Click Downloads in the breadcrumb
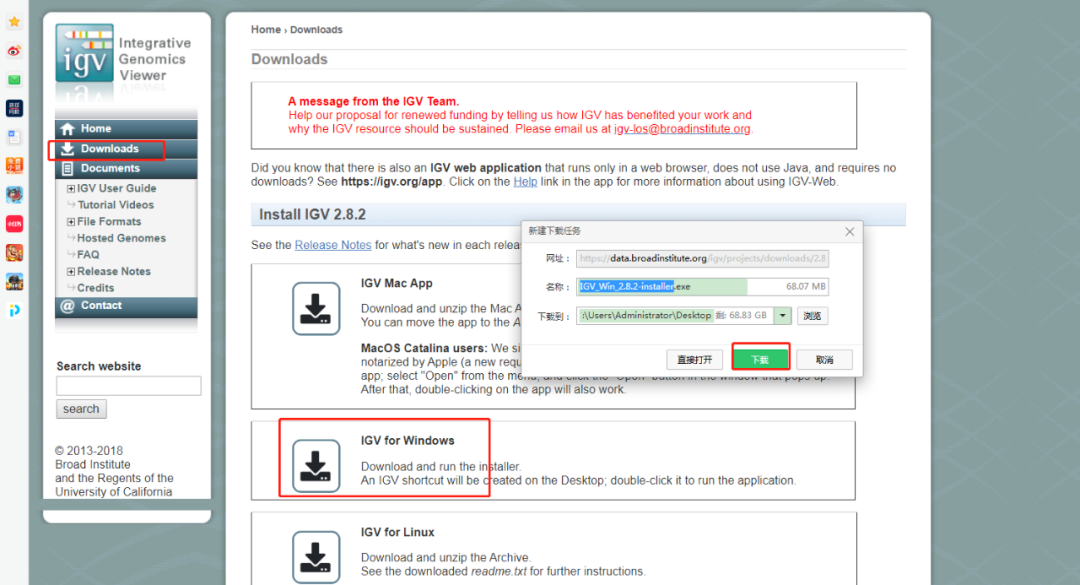 pyautogui.click(x=316, y=30)
